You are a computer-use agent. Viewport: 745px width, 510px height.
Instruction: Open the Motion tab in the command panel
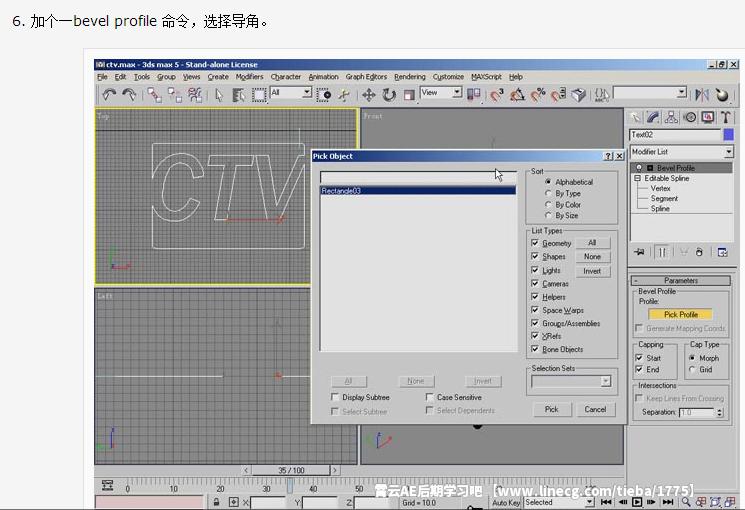690,117
